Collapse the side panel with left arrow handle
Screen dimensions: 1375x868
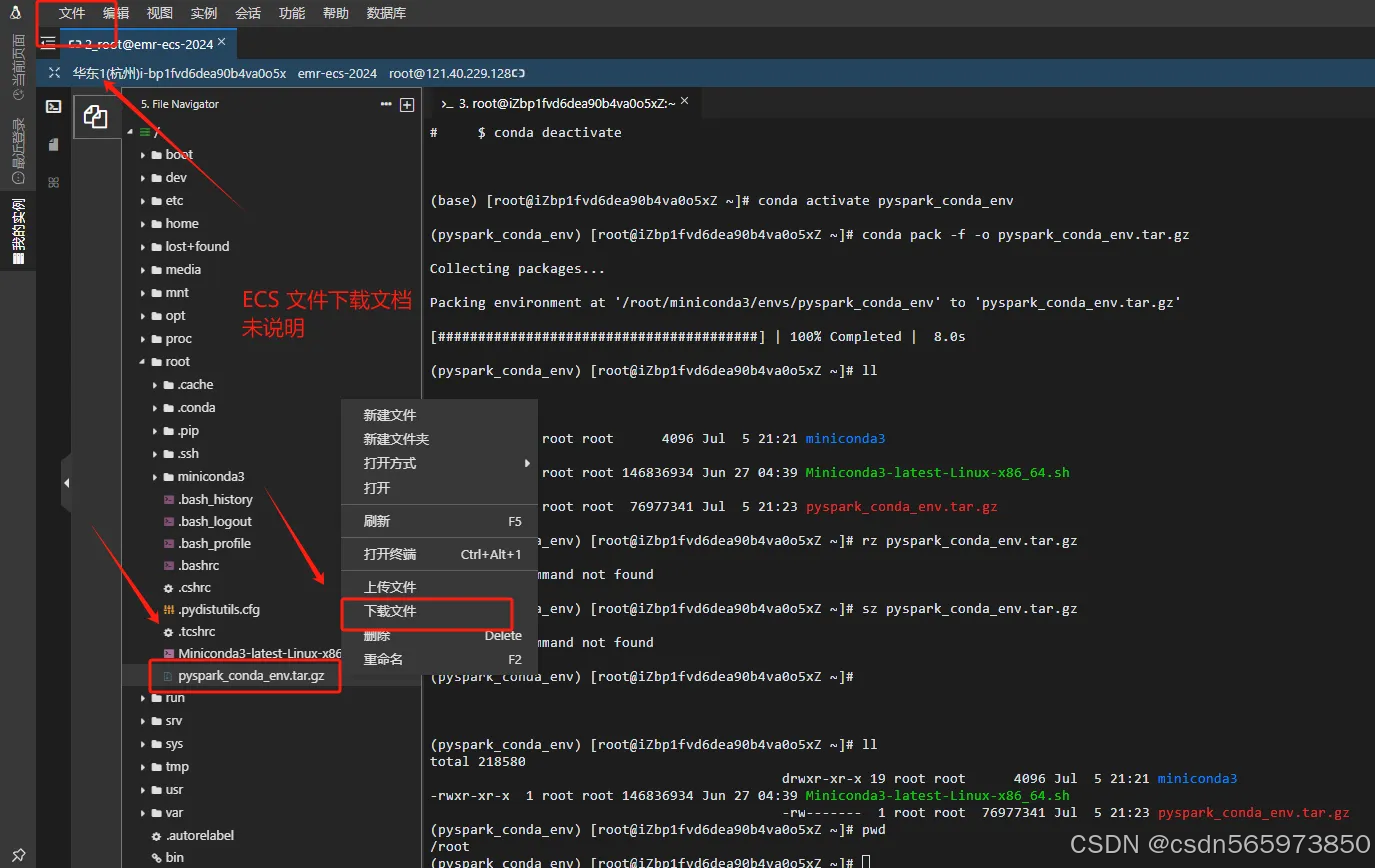coord(66,482)
